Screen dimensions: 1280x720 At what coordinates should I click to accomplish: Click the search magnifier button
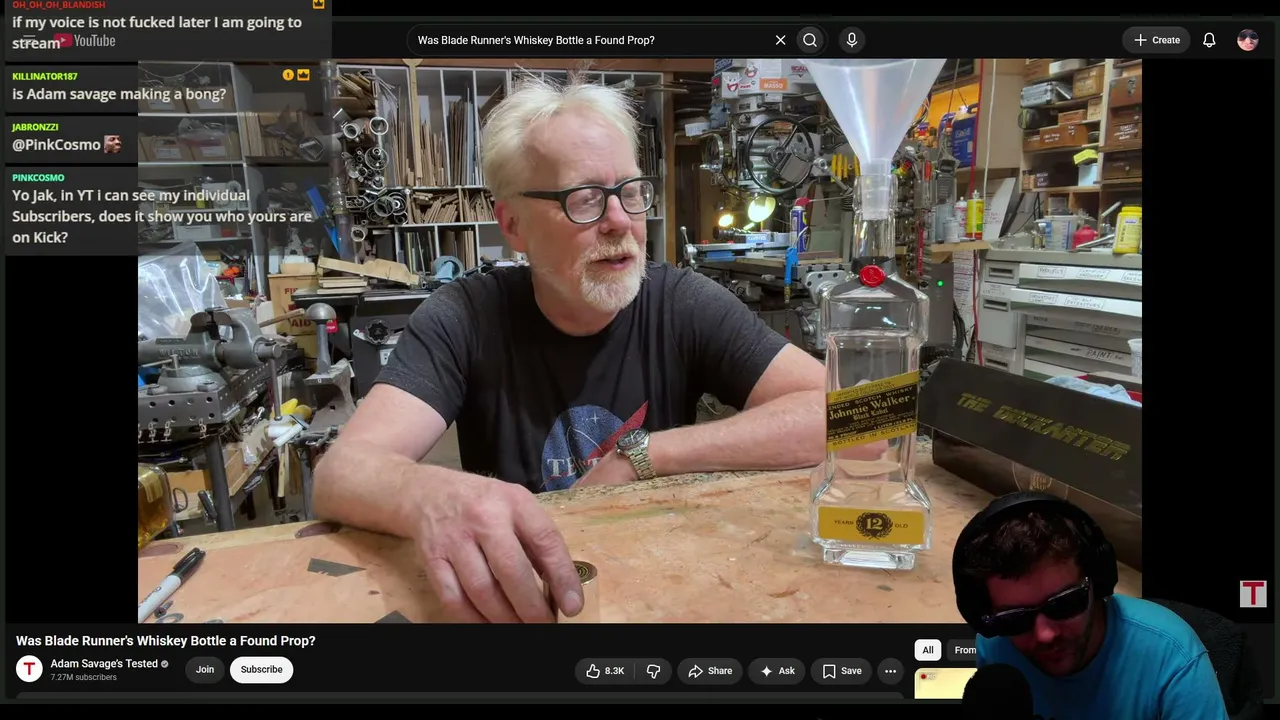[x=810, y=40]
